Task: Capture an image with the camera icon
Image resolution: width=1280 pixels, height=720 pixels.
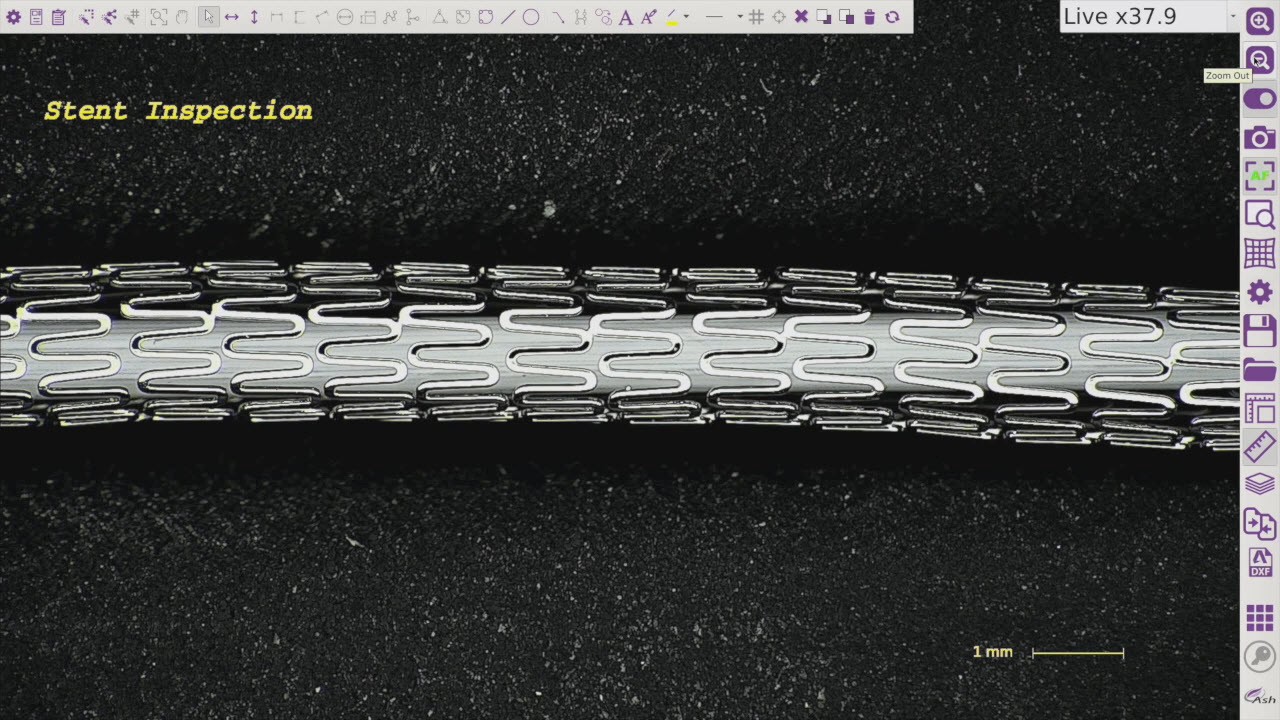Action: (1260, 138)
